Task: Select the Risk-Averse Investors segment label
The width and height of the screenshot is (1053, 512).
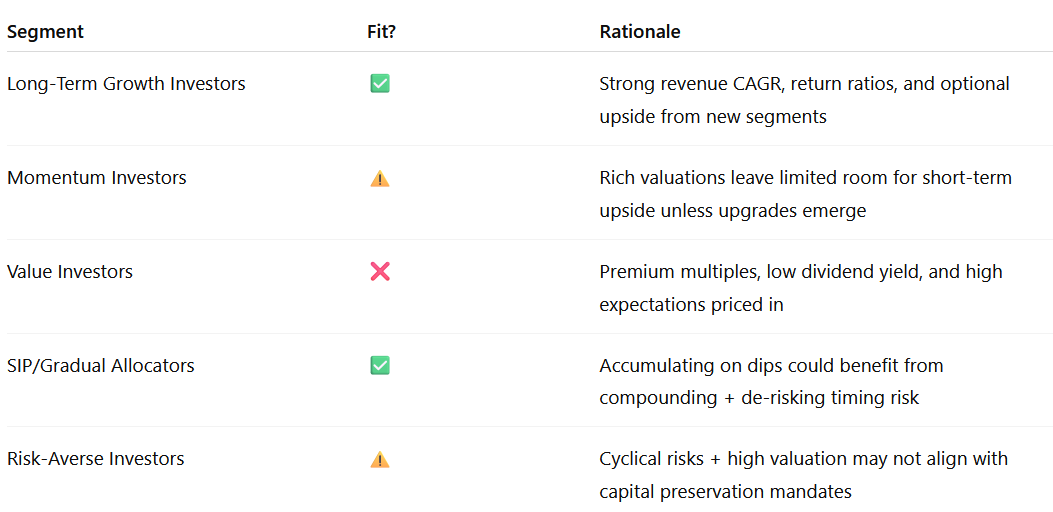Action: [96, 460]
